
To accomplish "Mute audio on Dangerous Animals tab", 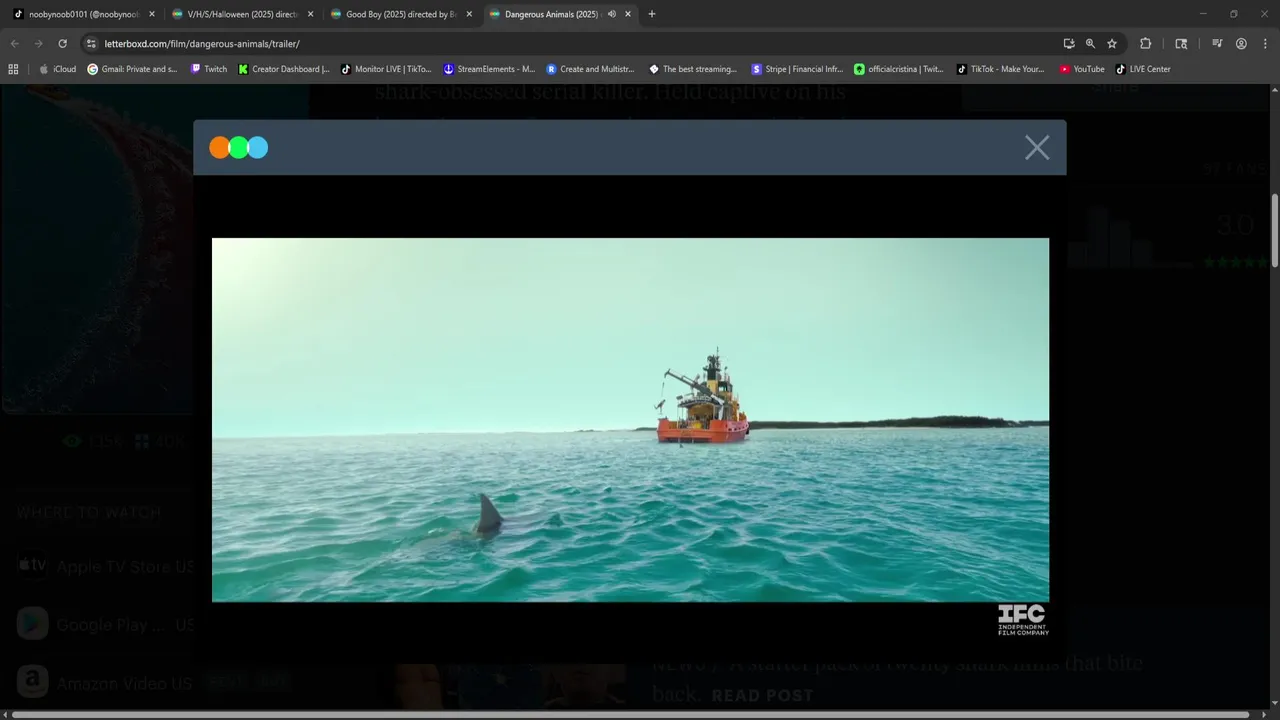I will pyautogui.click(x=612, y=14).
